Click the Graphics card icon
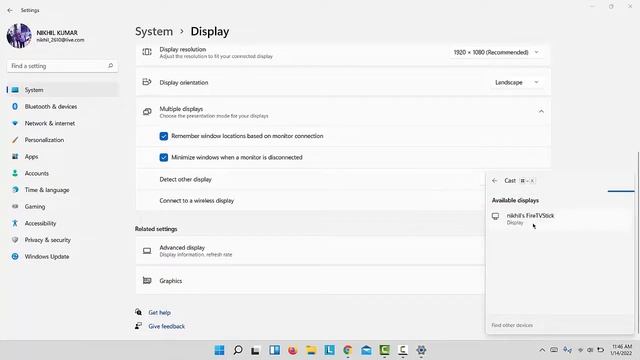Image resolution: width=640 pixels, height=360 pixels. 147,280
